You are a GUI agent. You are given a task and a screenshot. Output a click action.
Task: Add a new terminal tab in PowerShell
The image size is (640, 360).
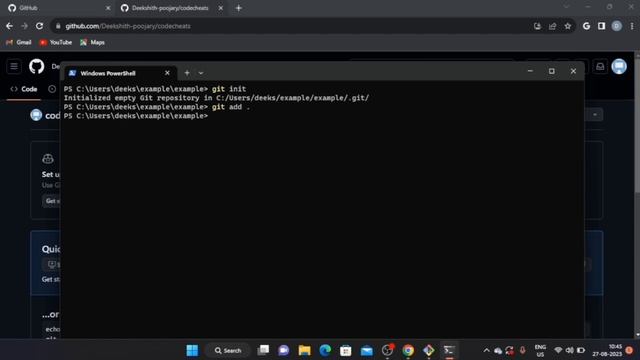[x=187, y=73]
